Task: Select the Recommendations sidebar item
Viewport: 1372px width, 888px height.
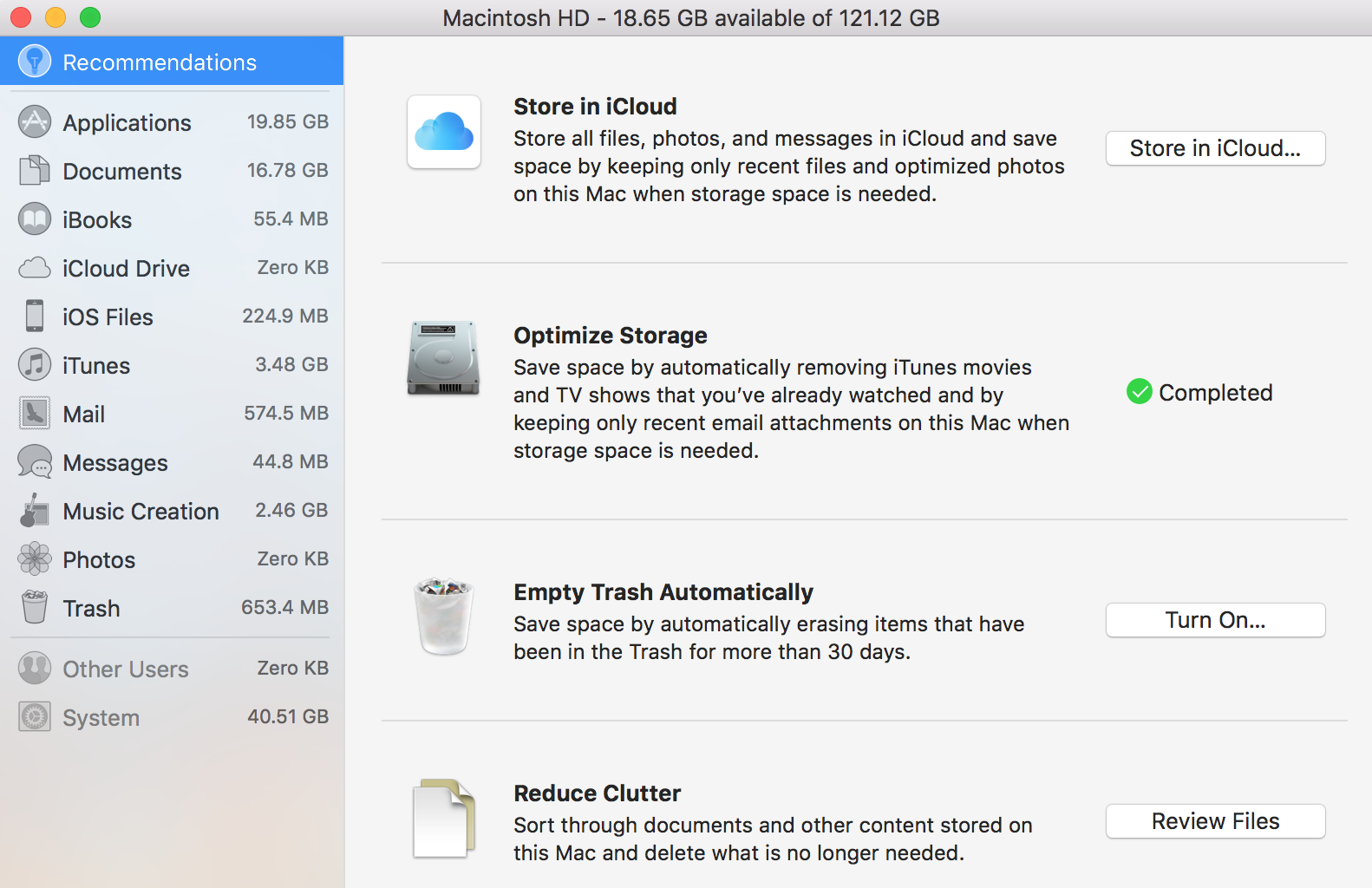Action: [x=172, y=62]
